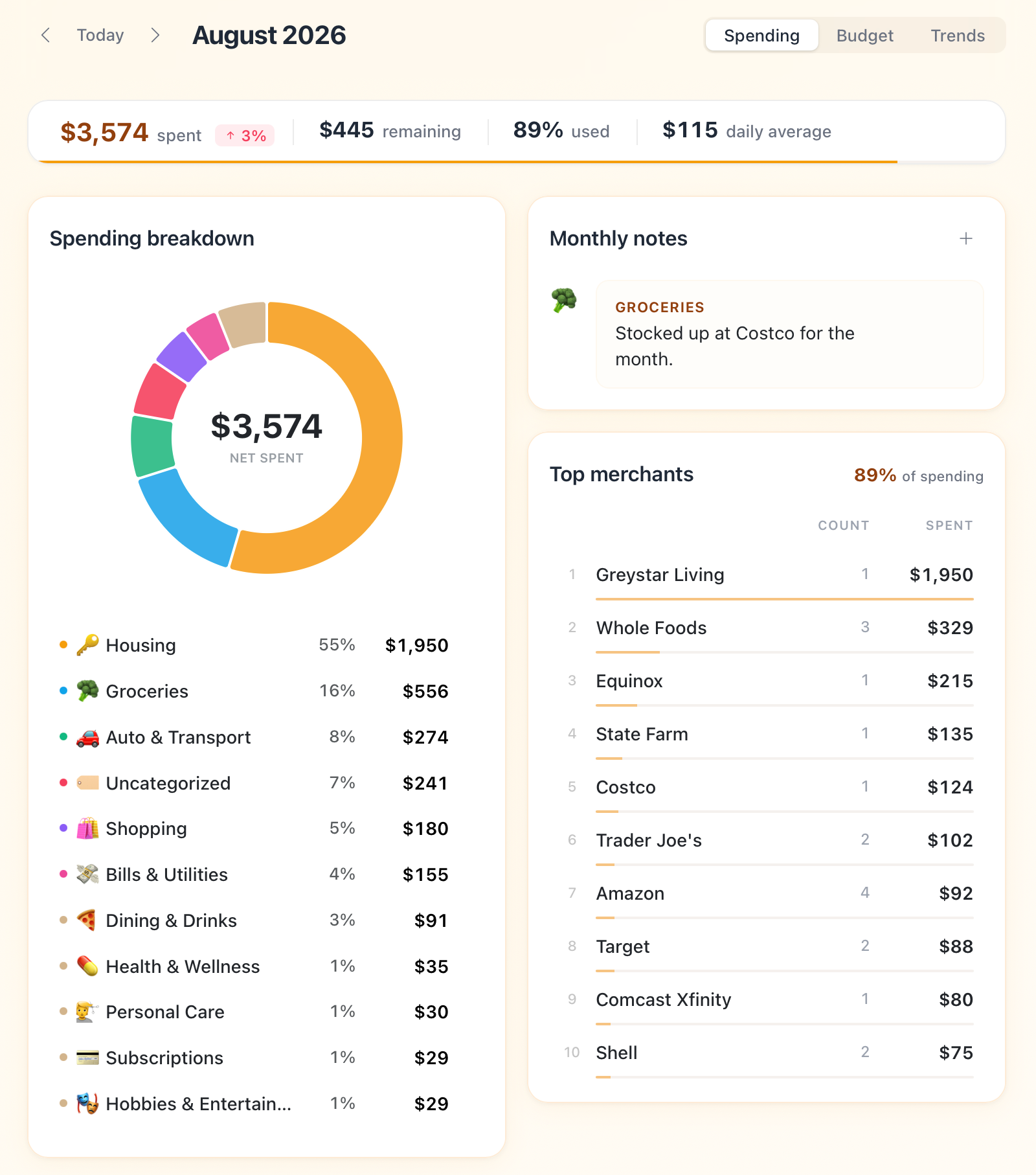The height and width of the screenshot is (1175, 1036).
Task: Click the $445 remaining figure
Action: pos(346,130)
